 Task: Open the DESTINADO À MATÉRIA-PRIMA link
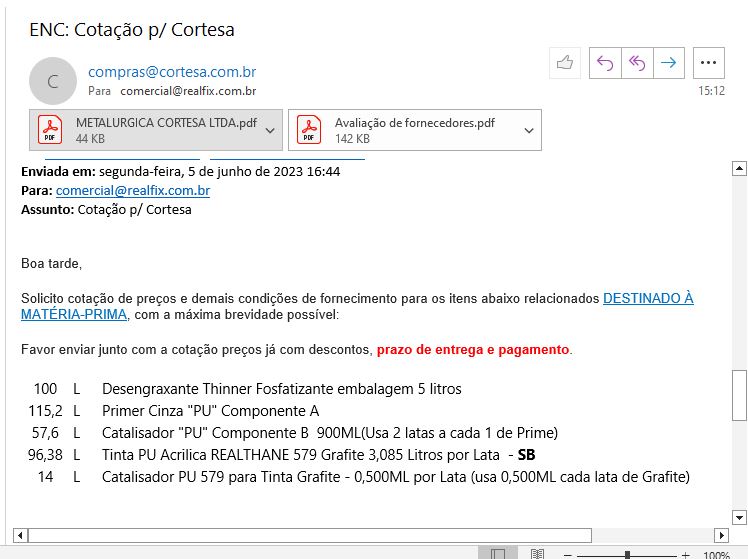(x=648, y=298)
